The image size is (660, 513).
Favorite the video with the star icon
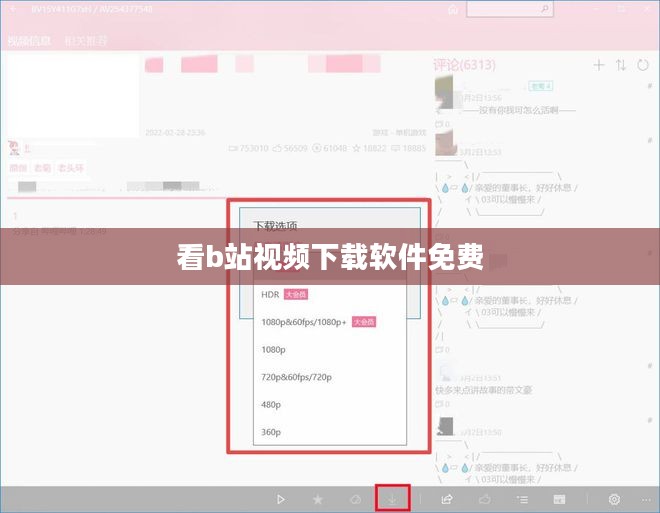tap(318, 499)
